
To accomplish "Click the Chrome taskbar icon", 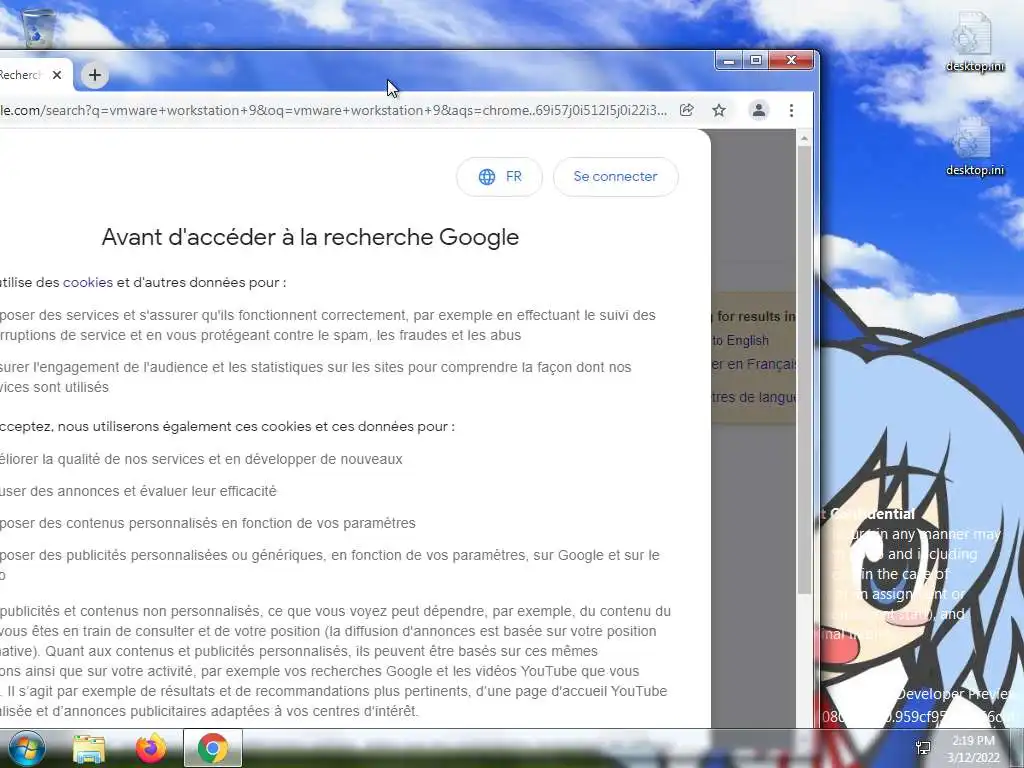I will click(213, 749).
